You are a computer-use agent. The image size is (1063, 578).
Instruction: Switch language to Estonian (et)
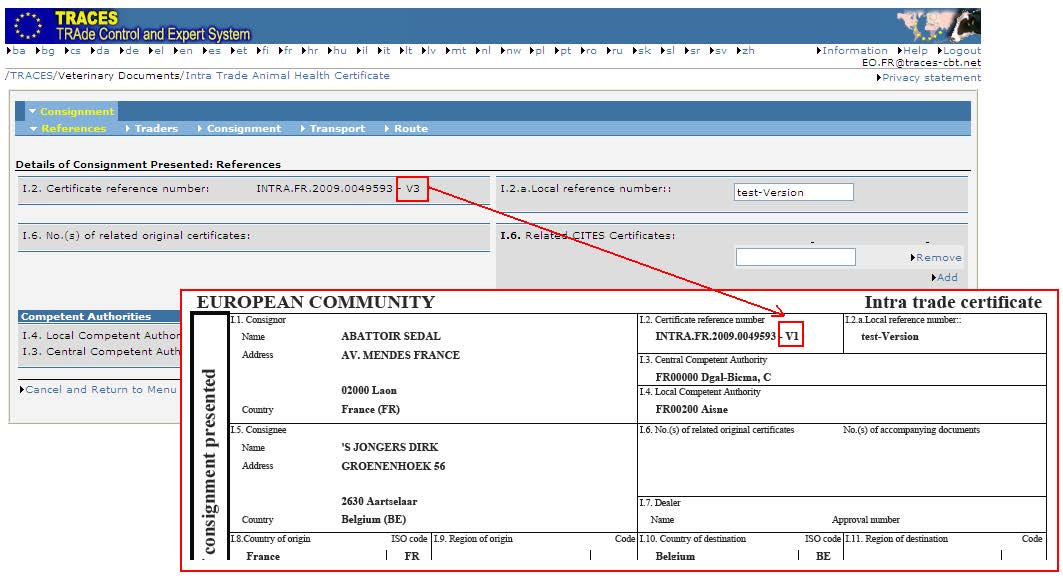coord(239,51)
